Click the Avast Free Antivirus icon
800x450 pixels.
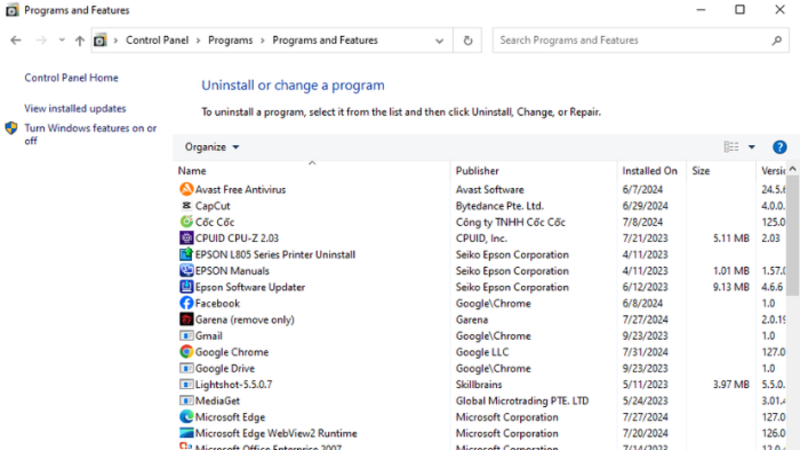pos(186,189)
